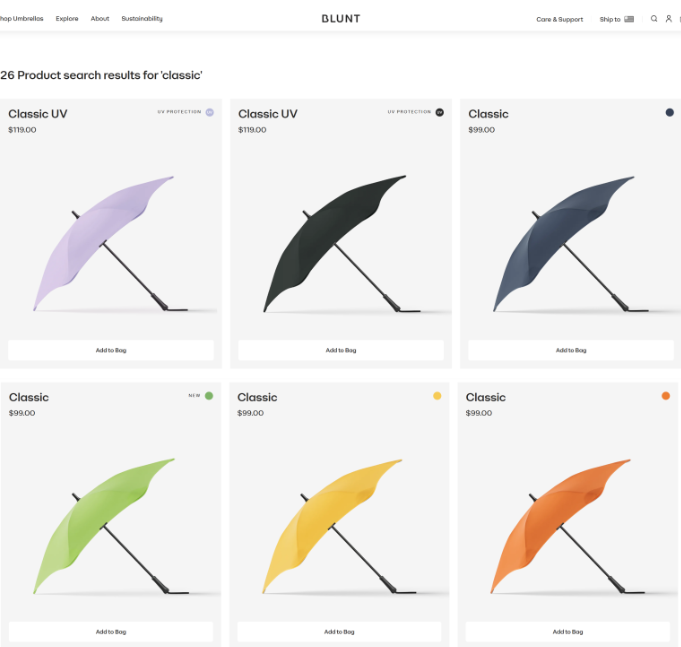Add the orange Classic umbrella to bag

click(x=568, y=632)
